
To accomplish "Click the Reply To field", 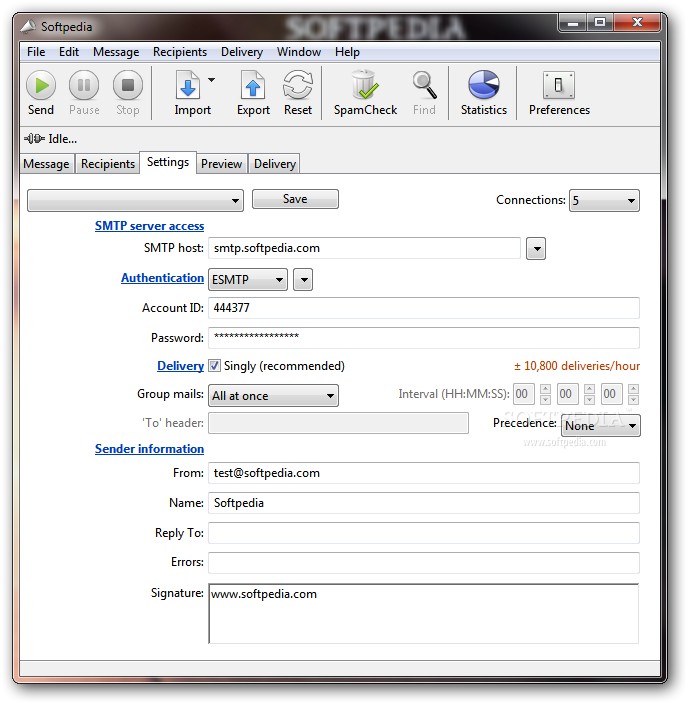I will pos(423,533).
